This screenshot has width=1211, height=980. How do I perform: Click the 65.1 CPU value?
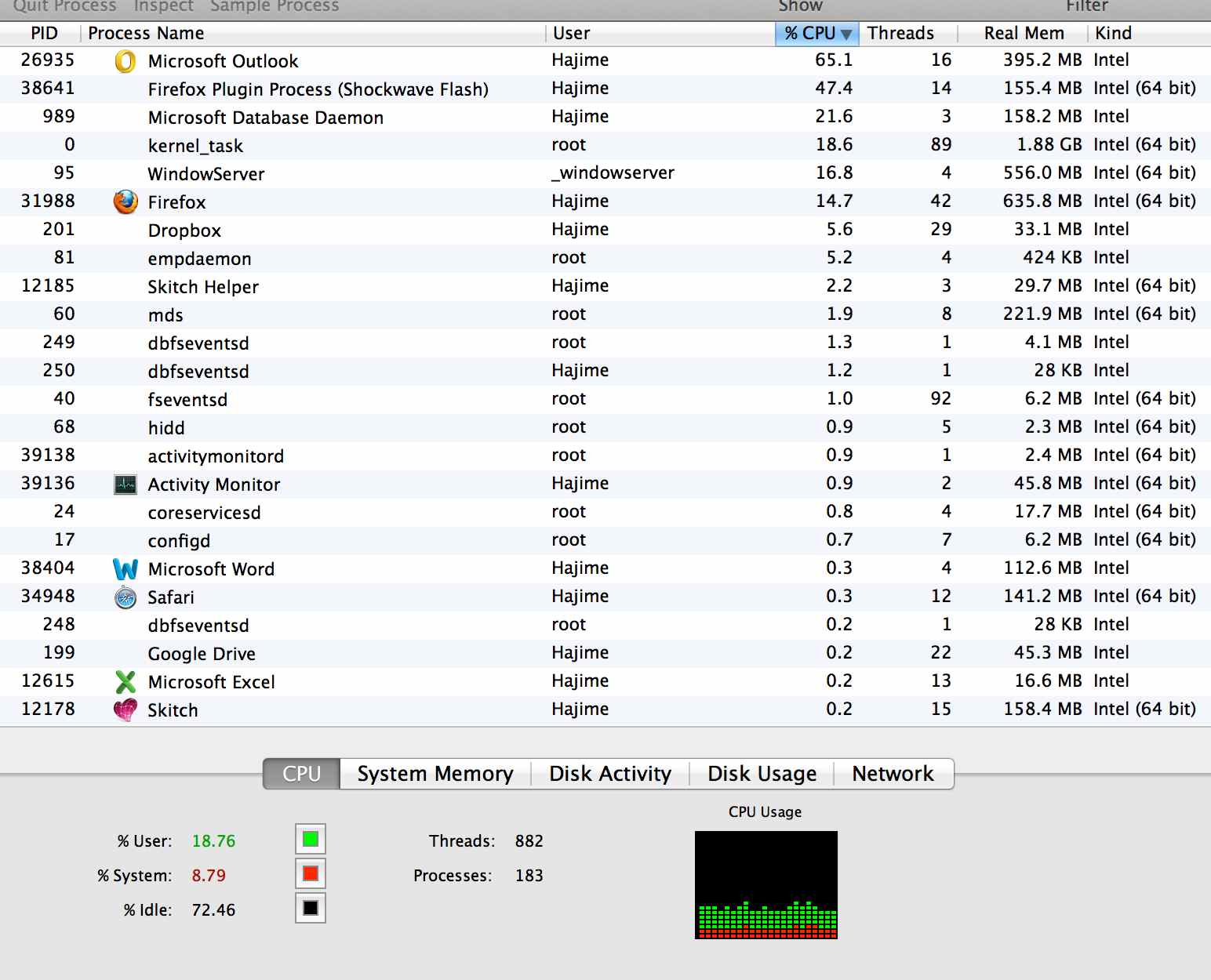834,60
